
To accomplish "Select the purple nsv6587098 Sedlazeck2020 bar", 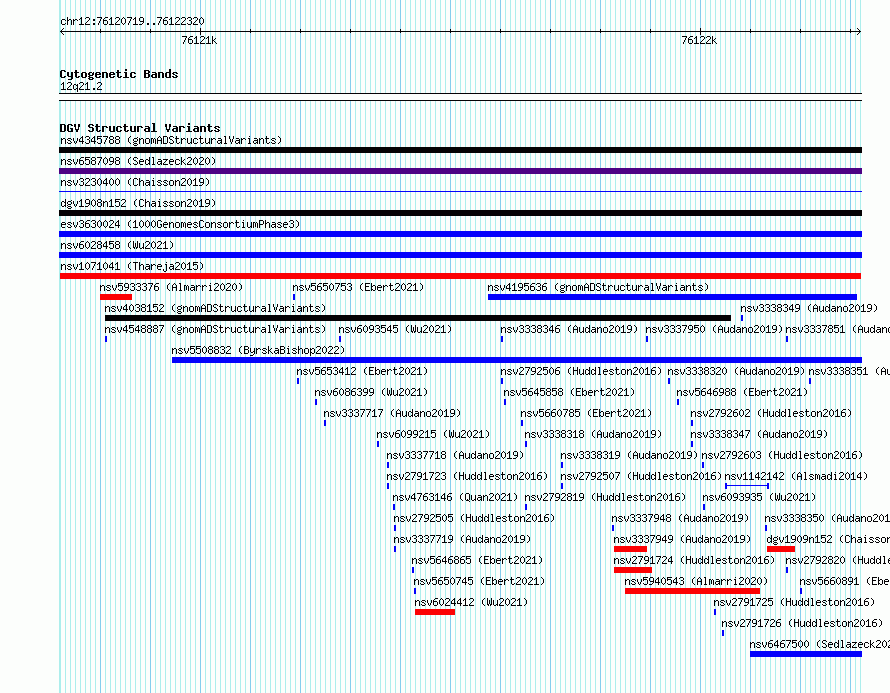I will pos(460,171).
